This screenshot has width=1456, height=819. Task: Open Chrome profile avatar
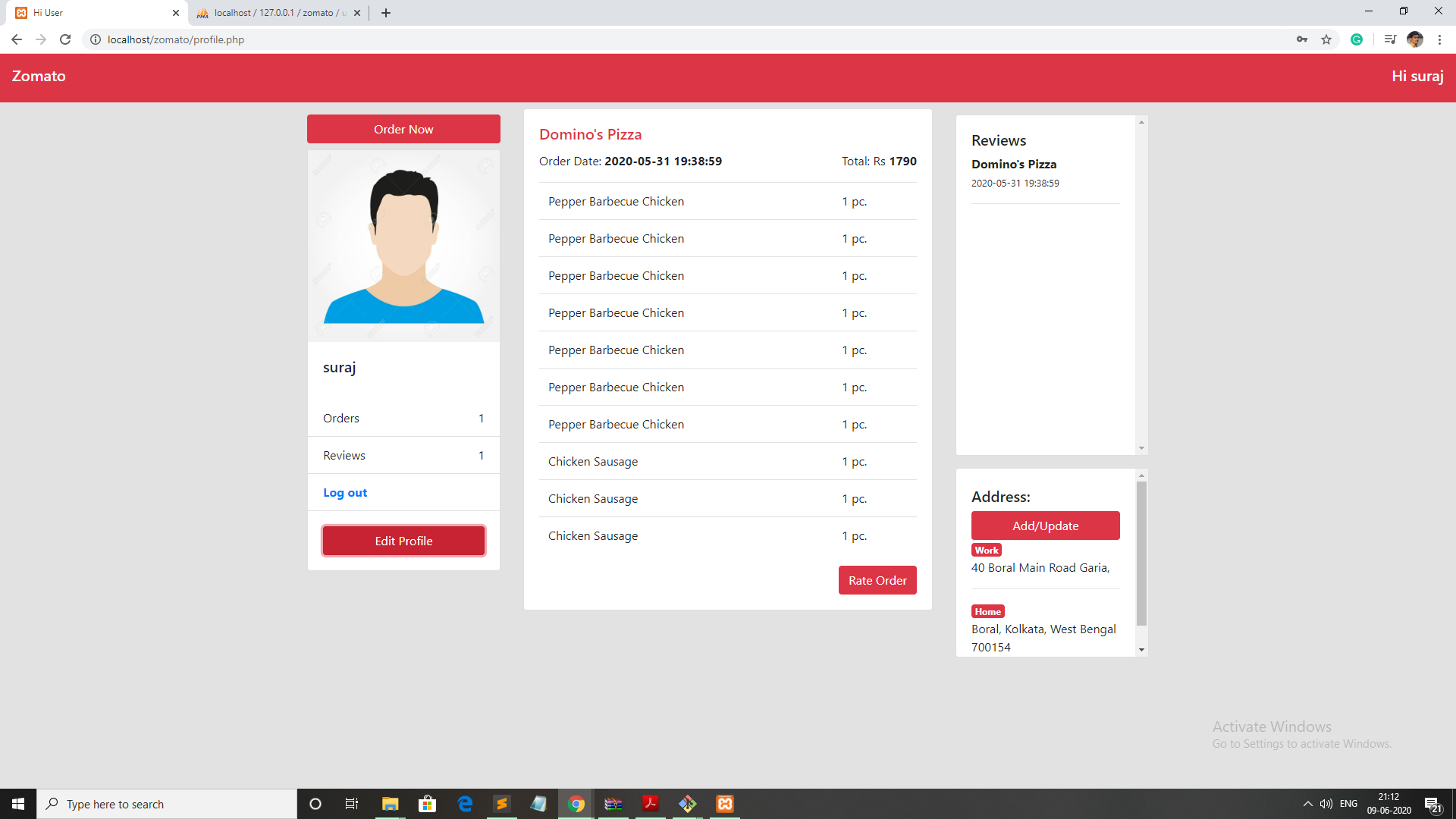[x=1415, y=39]
